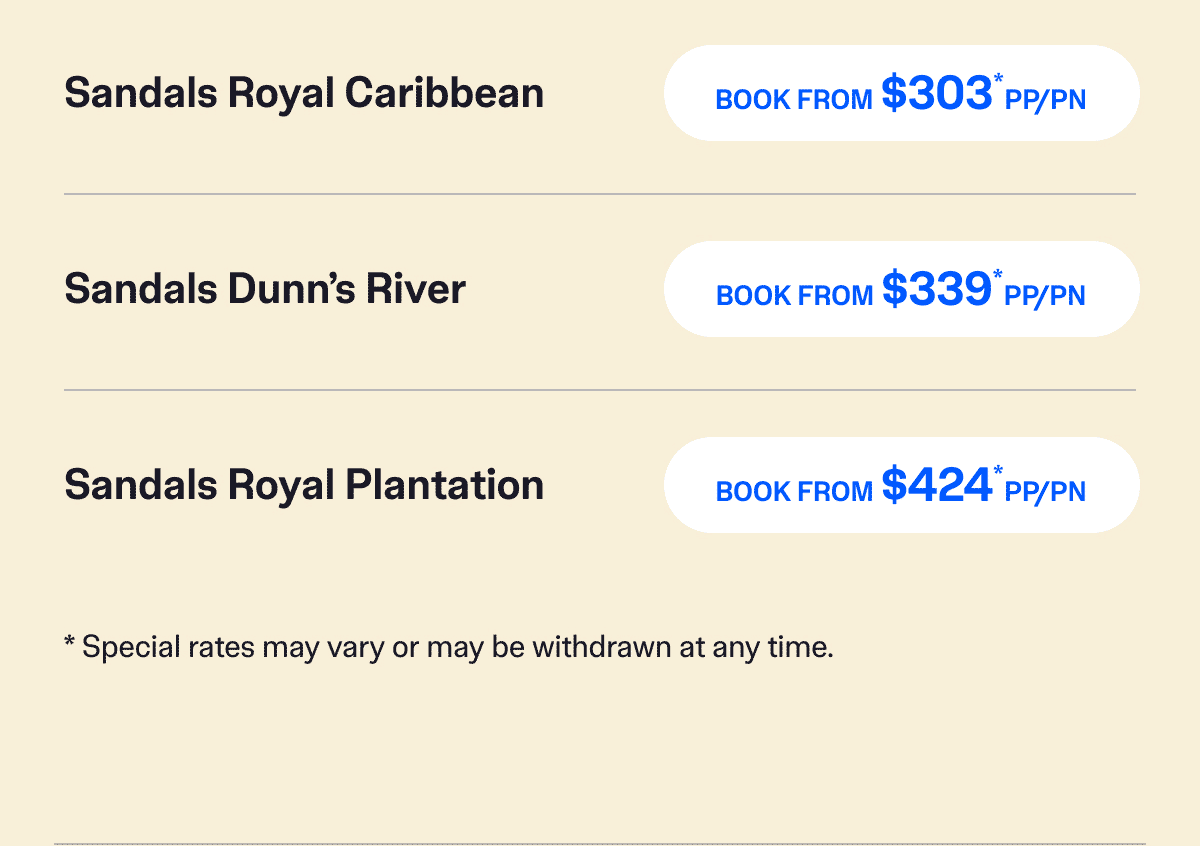The width and height of the screenshot is (1200, 846).
Task: Click divider line below Sandals Royal Caribbean row
Action: point(600,194)
